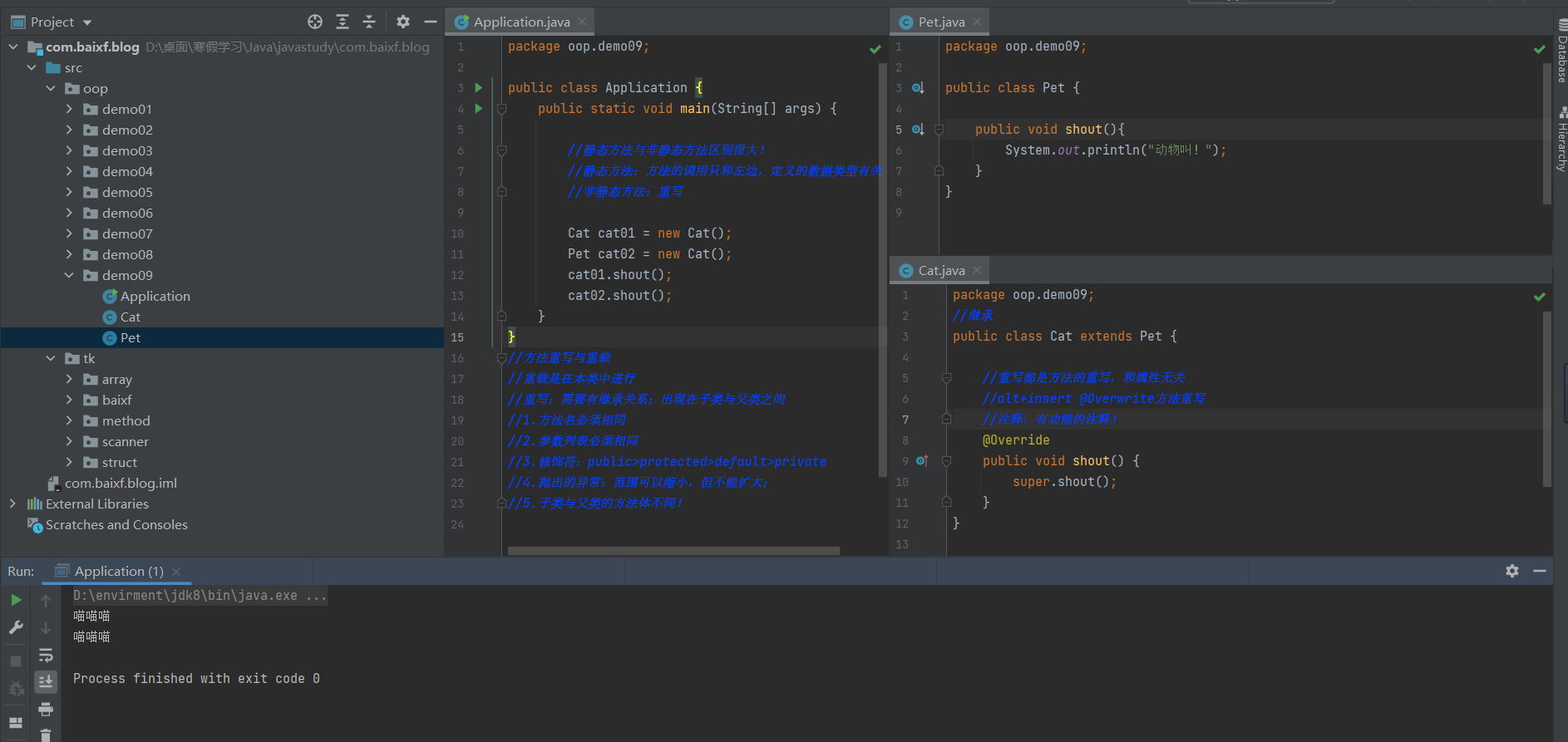1568x742 pixels.
Task: Click the Collapse All icon in Project toolbar
Action: [x=369, y=22]
